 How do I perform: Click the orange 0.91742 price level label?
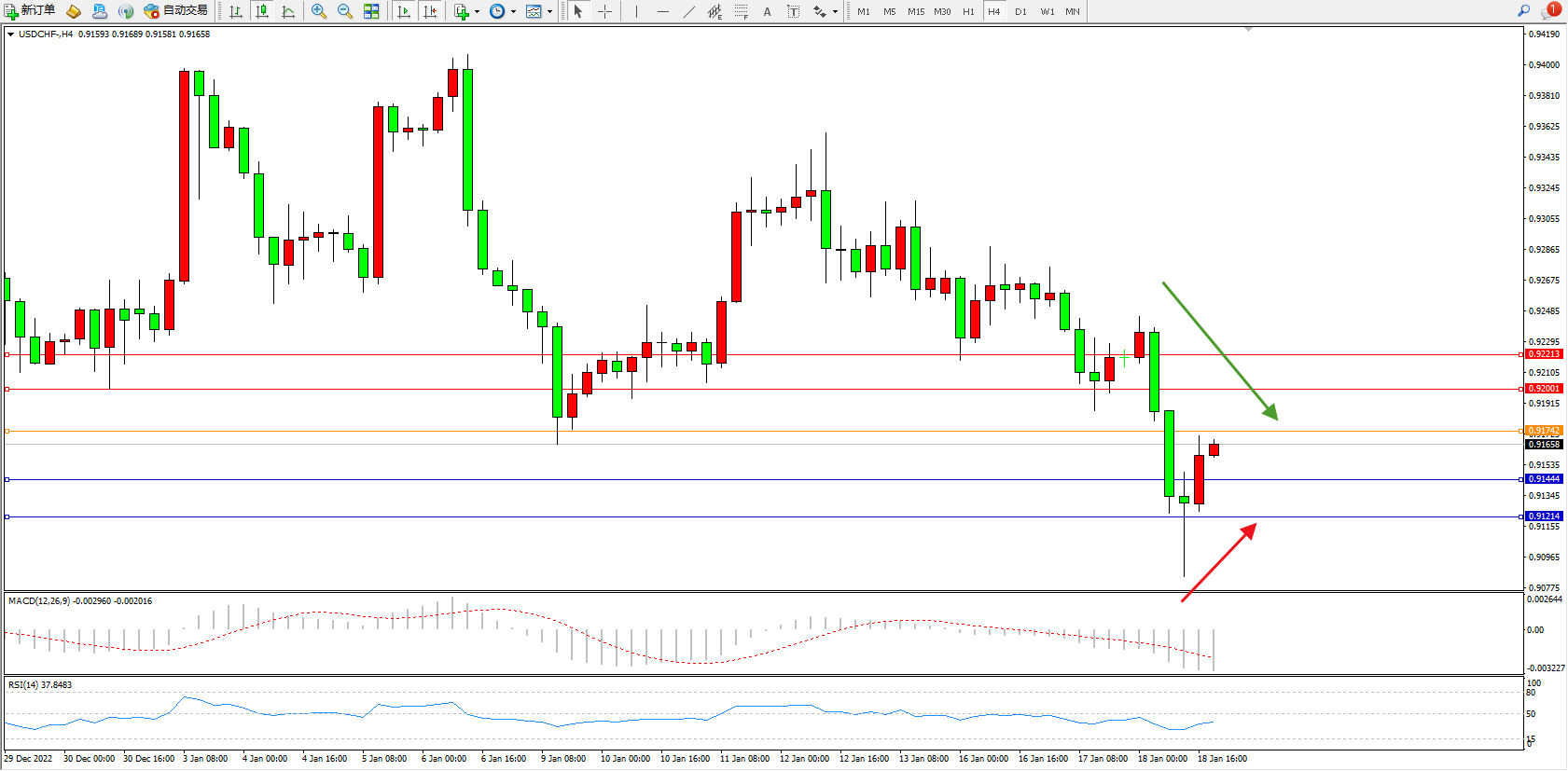click(1544, 431)
